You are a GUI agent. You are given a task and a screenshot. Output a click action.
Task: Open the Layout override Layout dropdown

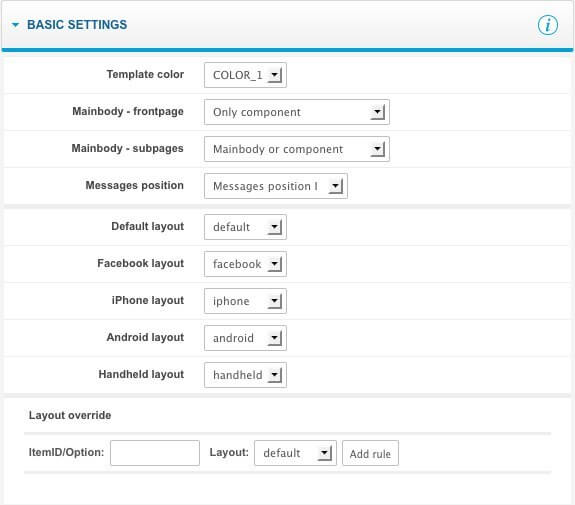pos(295,453)
